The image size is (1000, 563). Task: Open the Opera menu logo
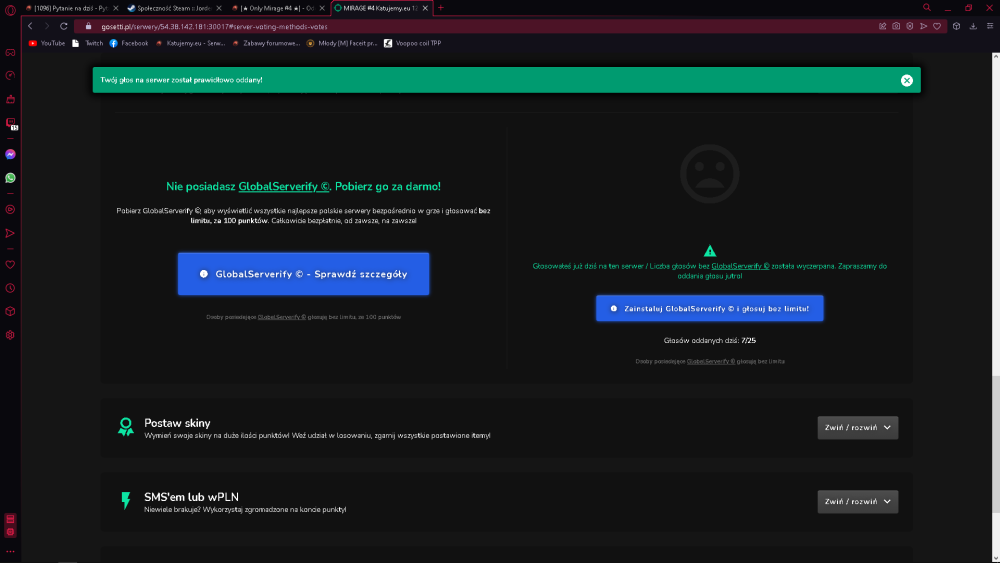[10, 10]
